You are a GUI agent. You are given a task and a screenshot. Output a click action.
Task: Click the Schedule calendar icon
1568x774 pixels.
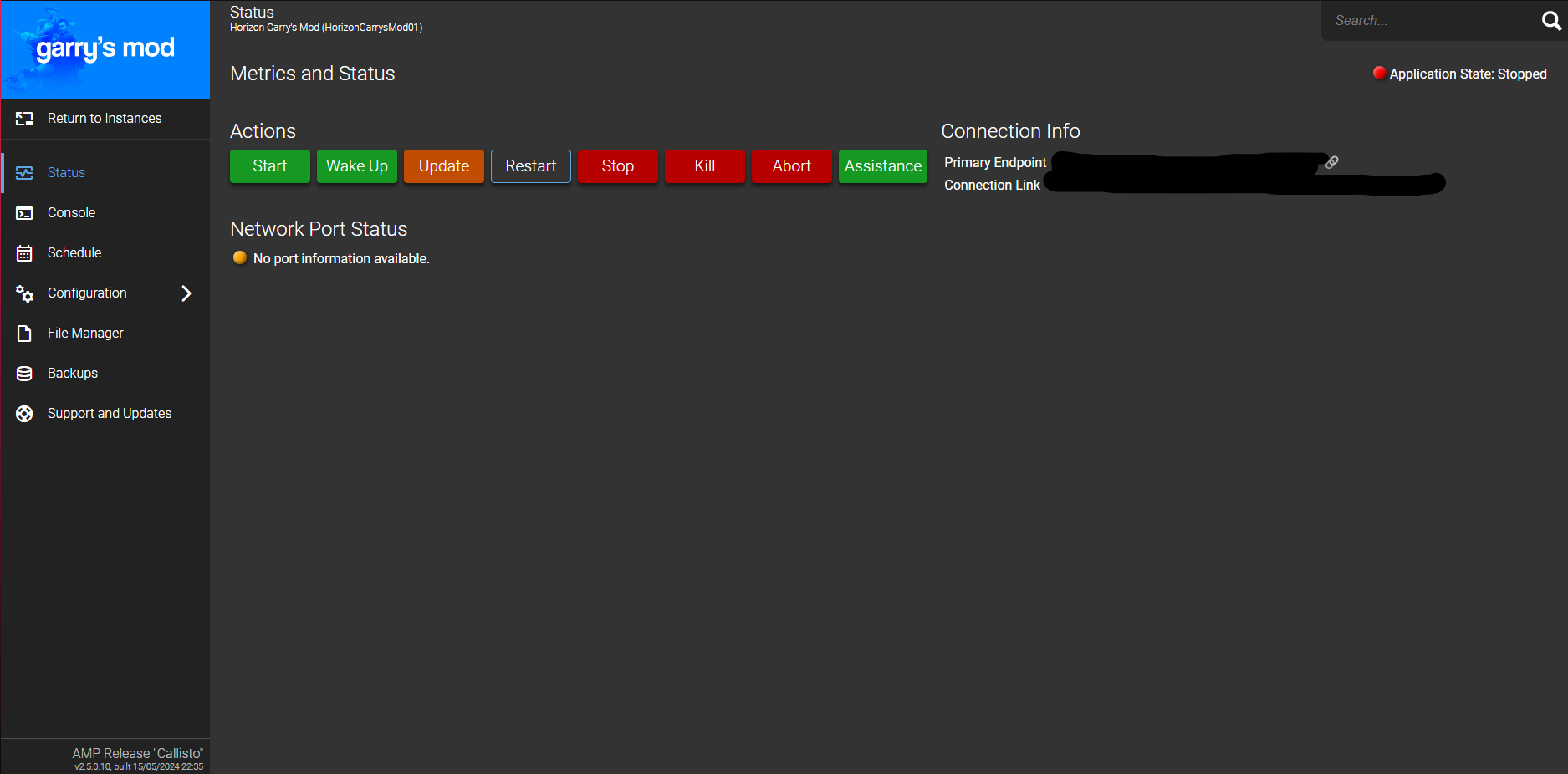click(24, 253)
